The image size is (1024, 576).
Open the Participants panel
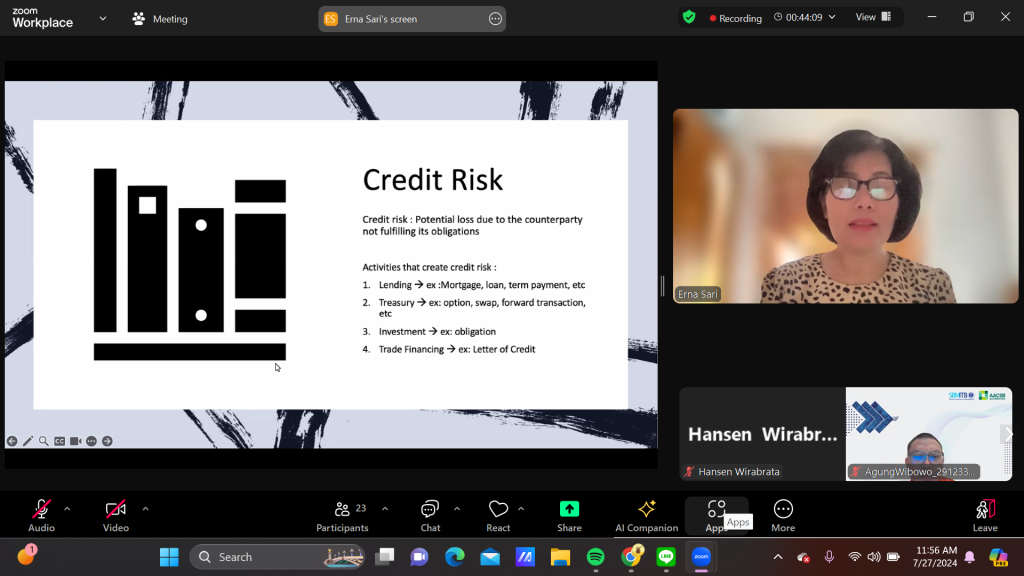tap(342, 514)
